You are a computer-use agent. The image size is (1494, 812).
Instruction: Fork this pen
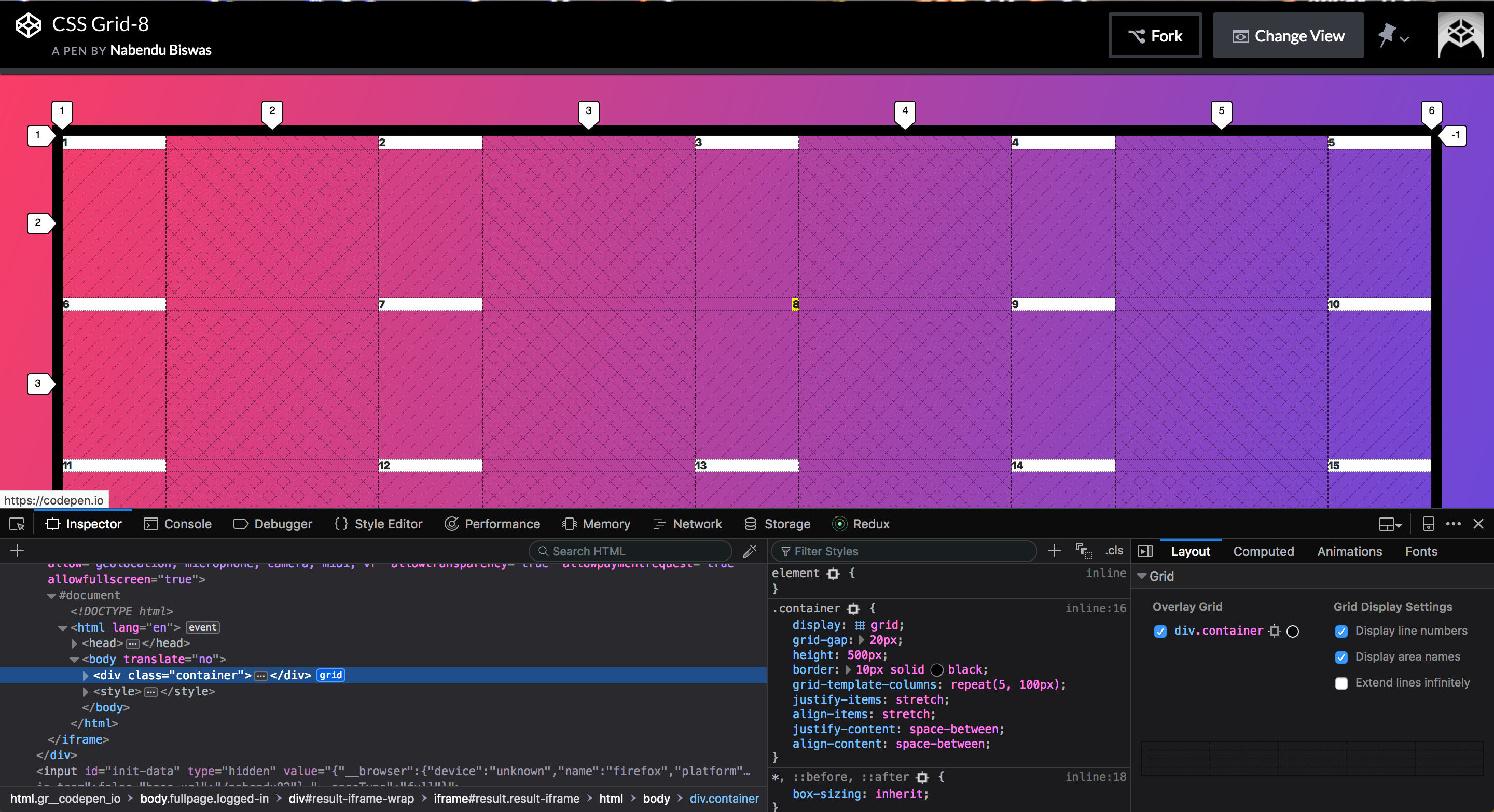coord(1155,36)
